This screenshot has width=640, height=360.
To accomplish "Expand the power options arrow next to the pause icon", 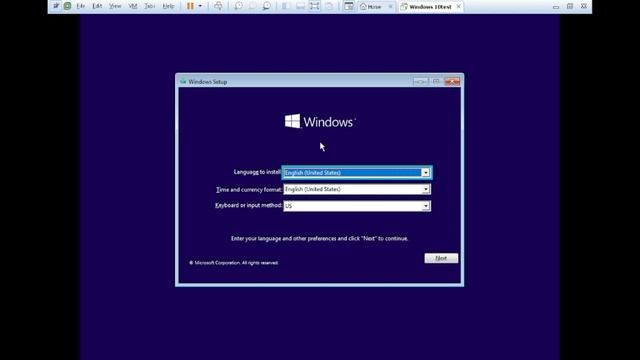I will (200, 6).
